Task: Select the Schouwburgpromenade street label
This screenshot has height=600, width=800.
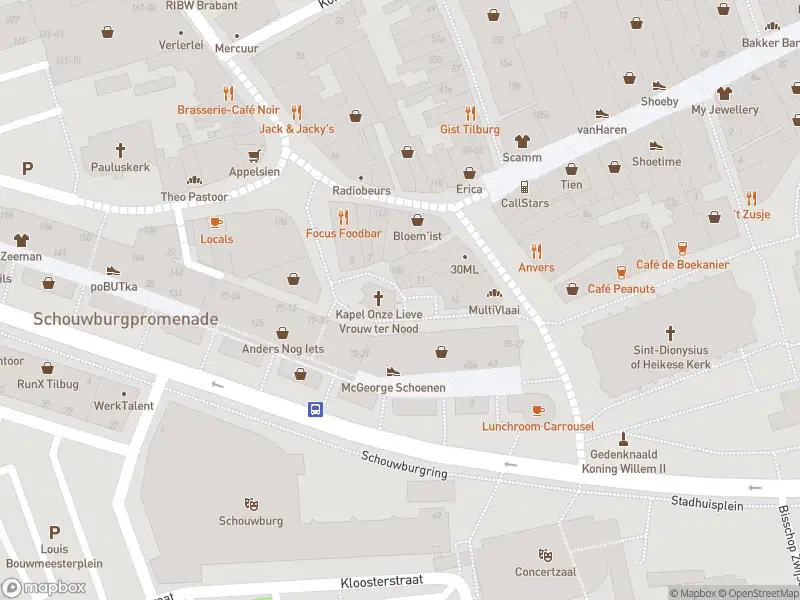Action: pos(126,319)
